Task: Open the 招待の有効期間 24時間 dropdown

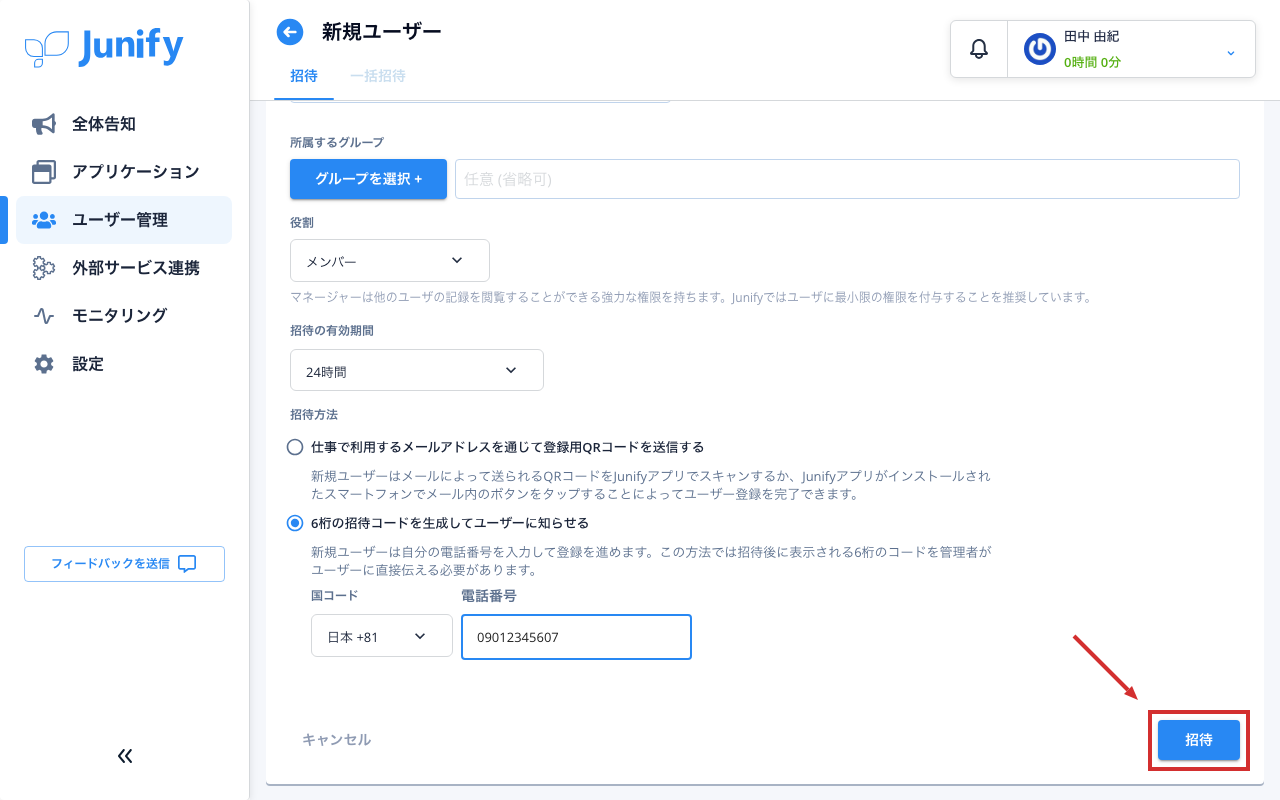Action: [x=417, y=370]
